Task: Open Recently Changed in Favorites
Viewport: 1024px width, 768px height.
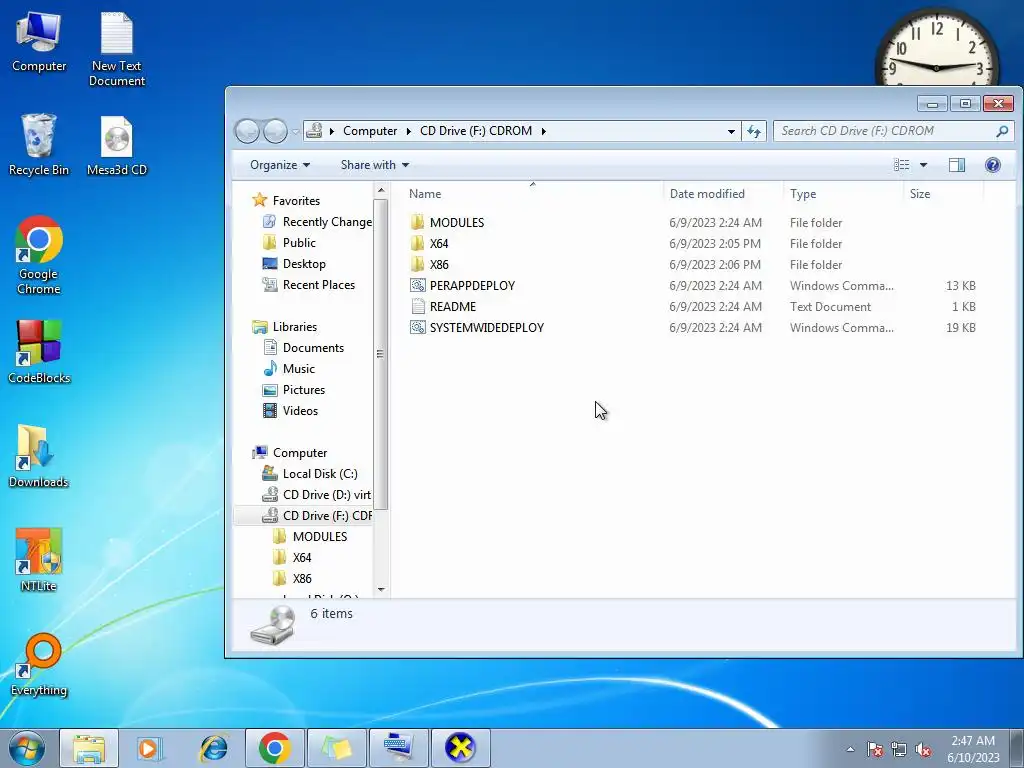Action: point(327,222)
